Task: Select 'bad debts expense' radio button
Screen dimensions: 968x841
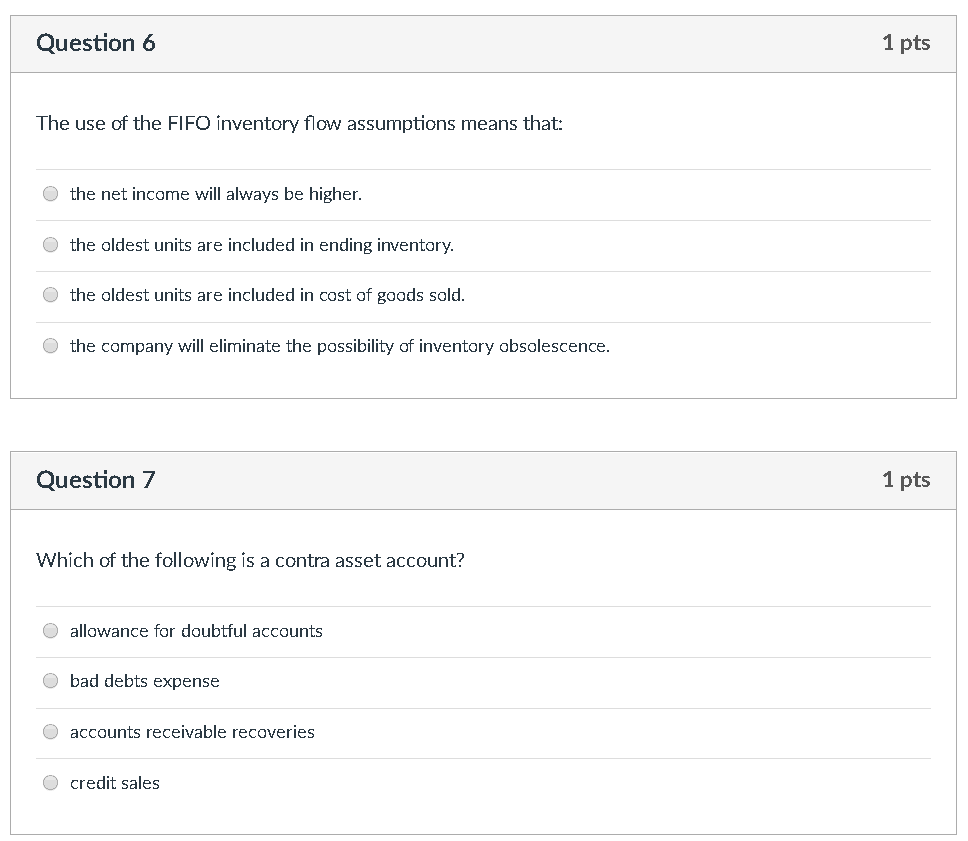Action: click(x=50, y=680)
